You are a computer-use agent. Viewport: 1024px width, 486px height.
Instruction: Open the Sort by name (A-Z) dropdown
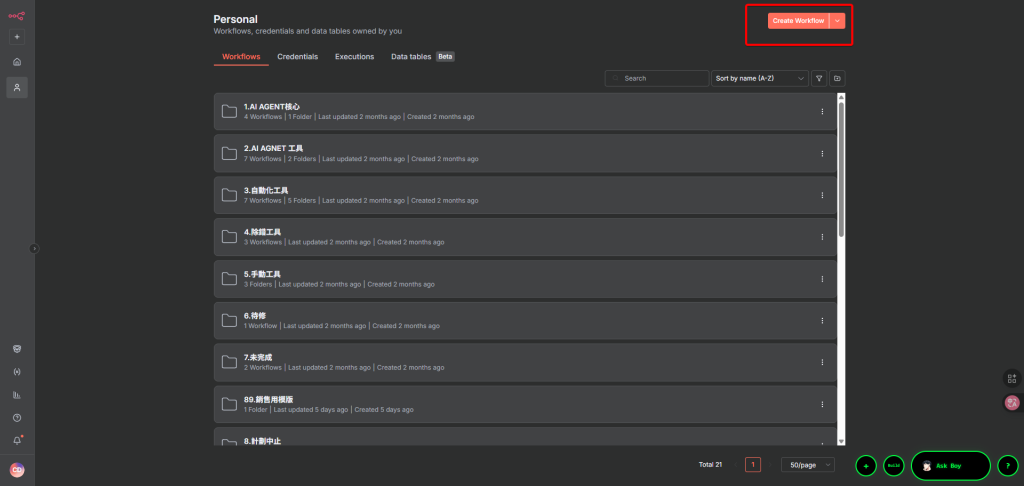760,78
